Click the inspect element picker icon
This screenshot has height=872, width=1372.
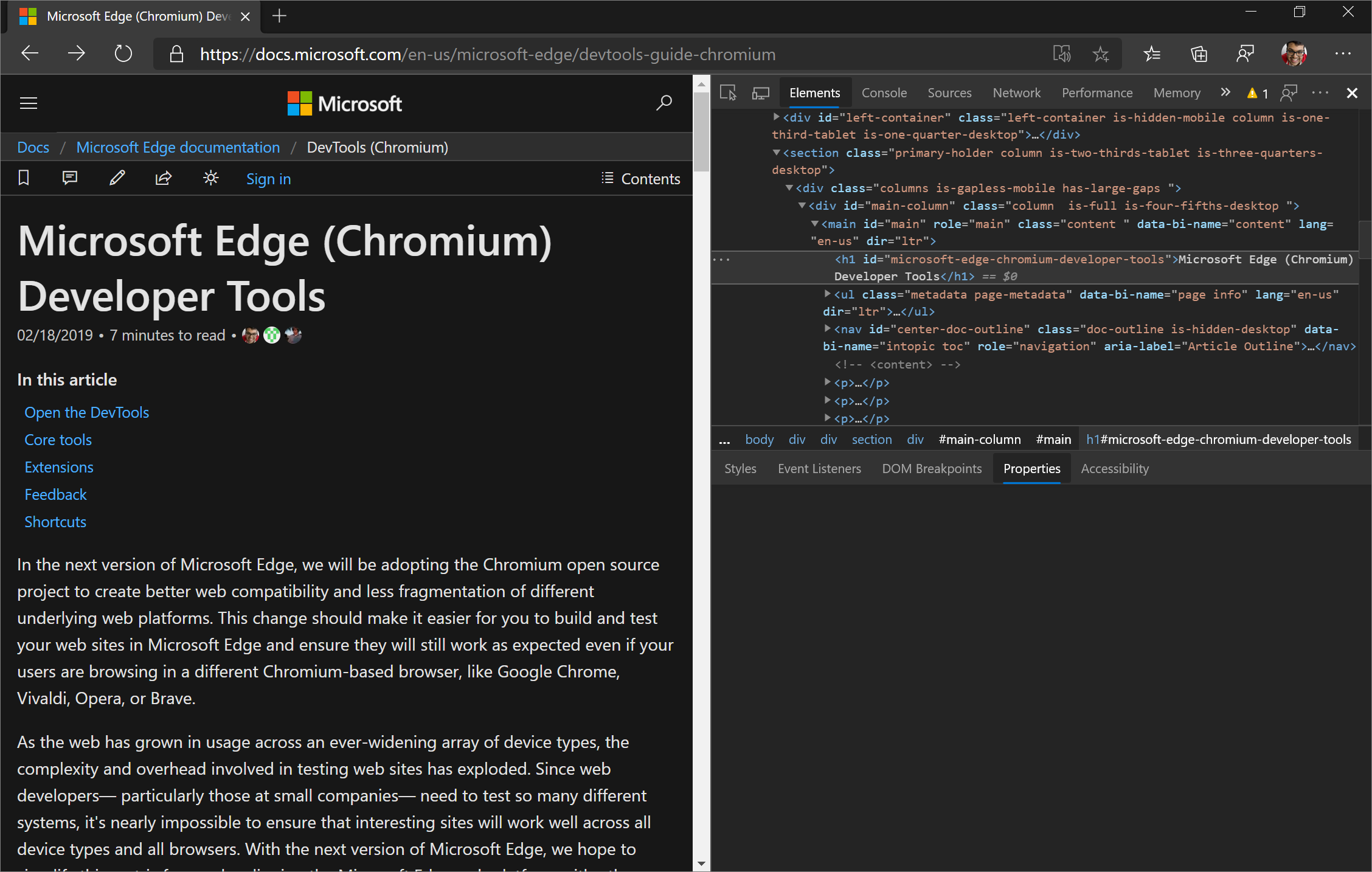point(728,93)
